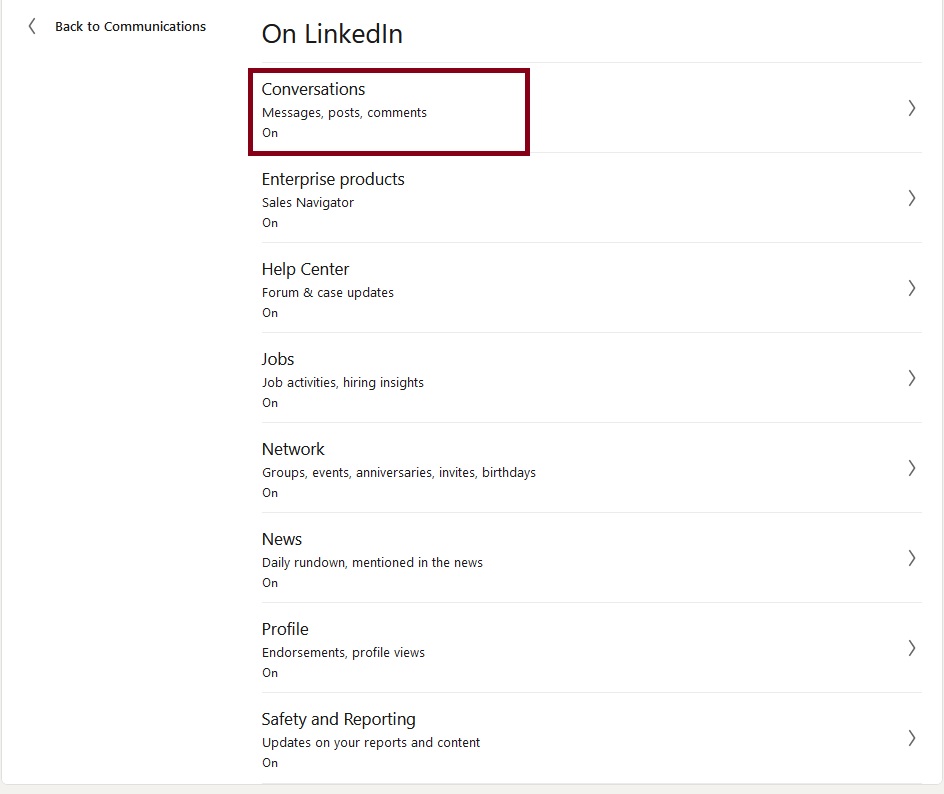
Task: Click the Safety and Reporting chevron icon
Action: 911,738
